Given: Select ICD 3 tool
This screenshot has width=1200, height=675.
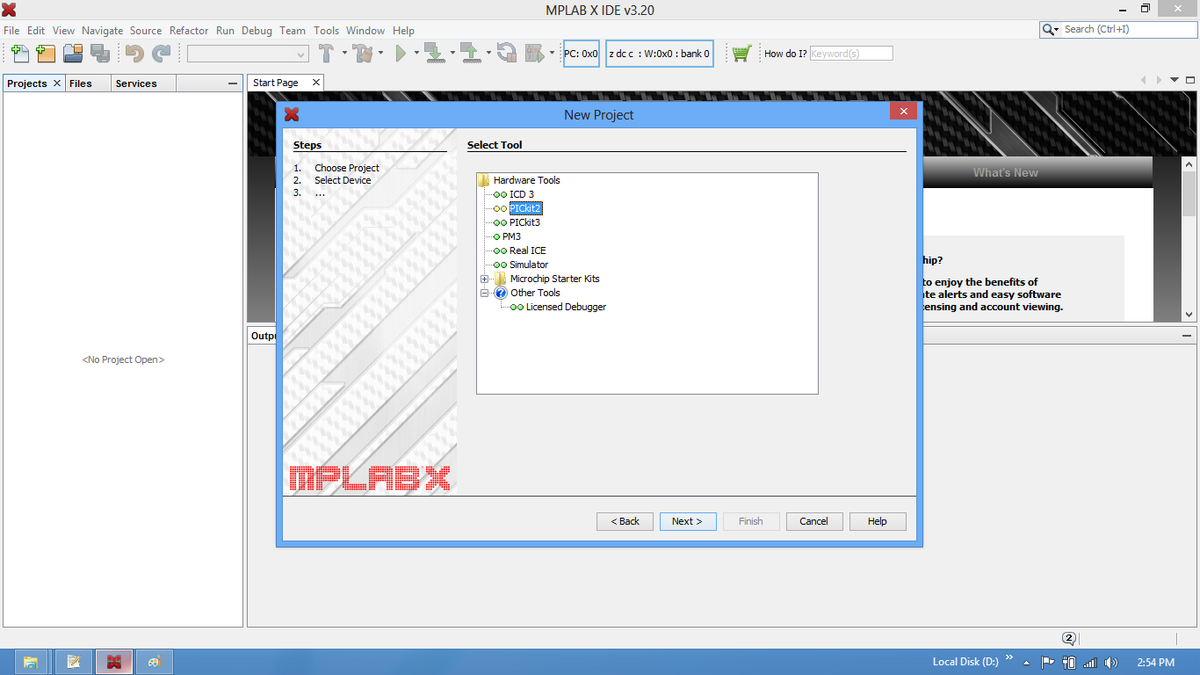Looking at the screenshot, I should point(521,194).
